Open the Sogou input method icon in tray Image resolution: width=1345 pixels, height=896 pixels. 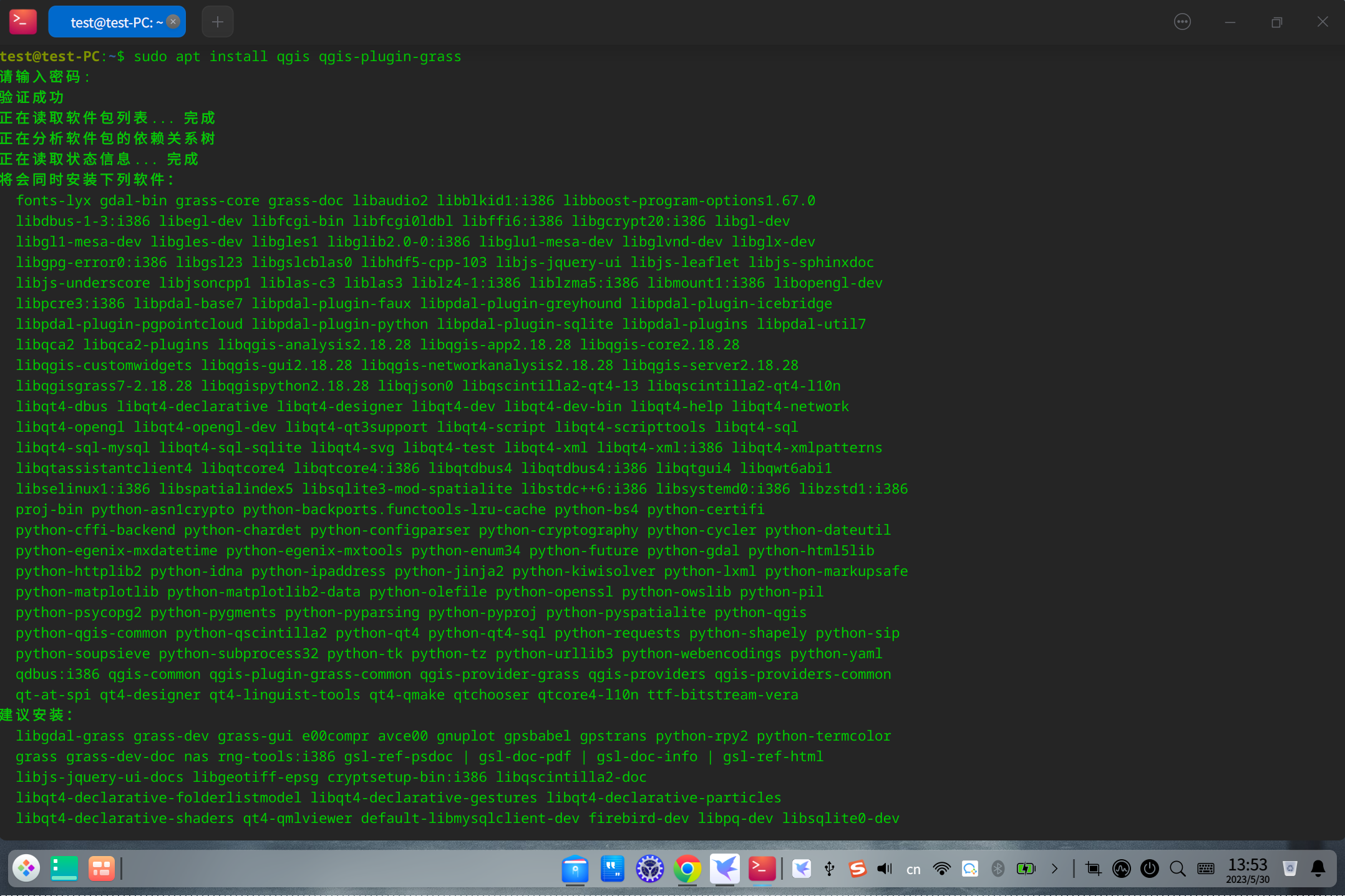point(857,869)
